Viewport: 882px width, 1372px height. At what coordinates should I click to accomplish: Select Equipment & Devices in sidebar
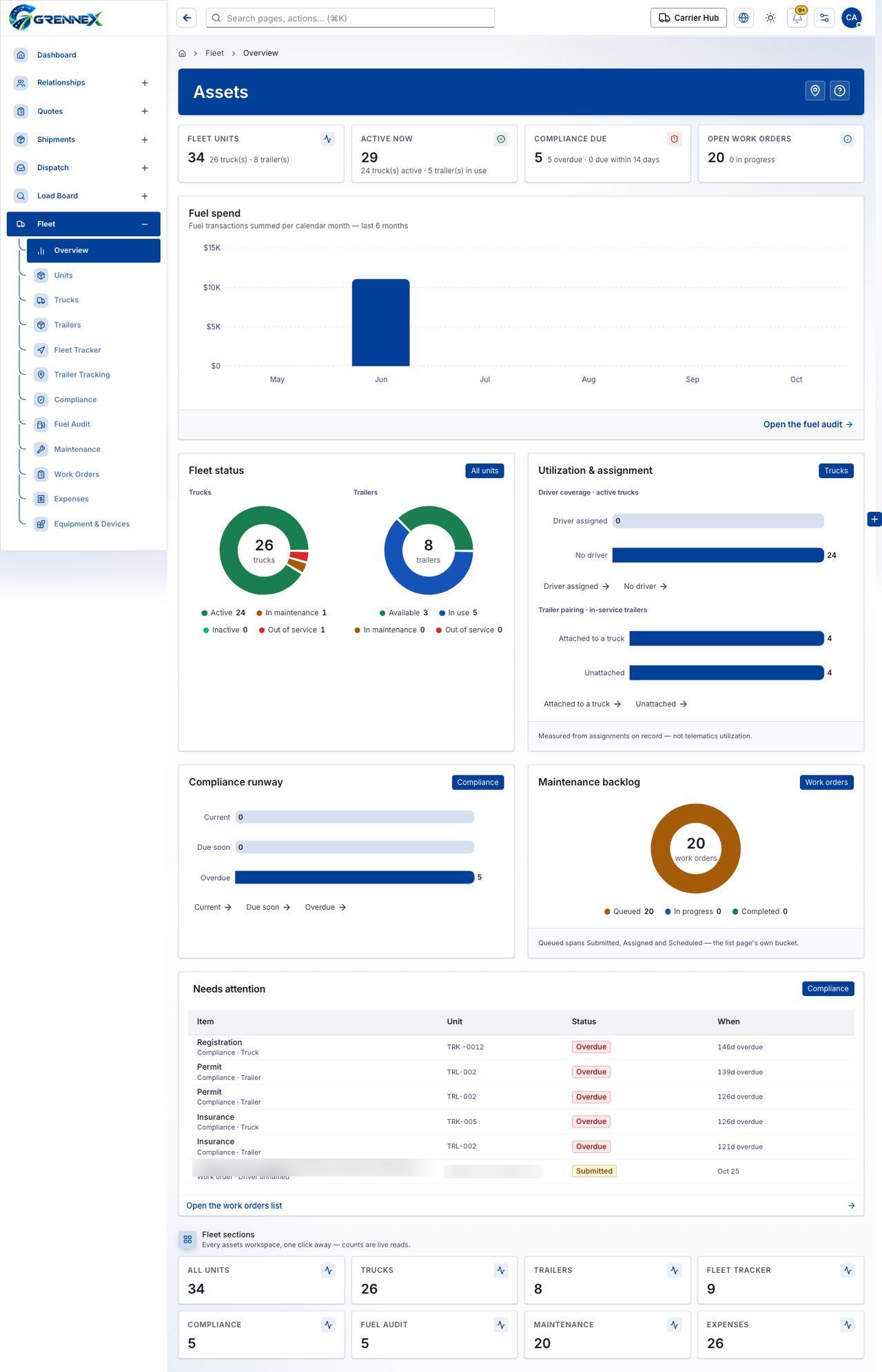(94, 524)
